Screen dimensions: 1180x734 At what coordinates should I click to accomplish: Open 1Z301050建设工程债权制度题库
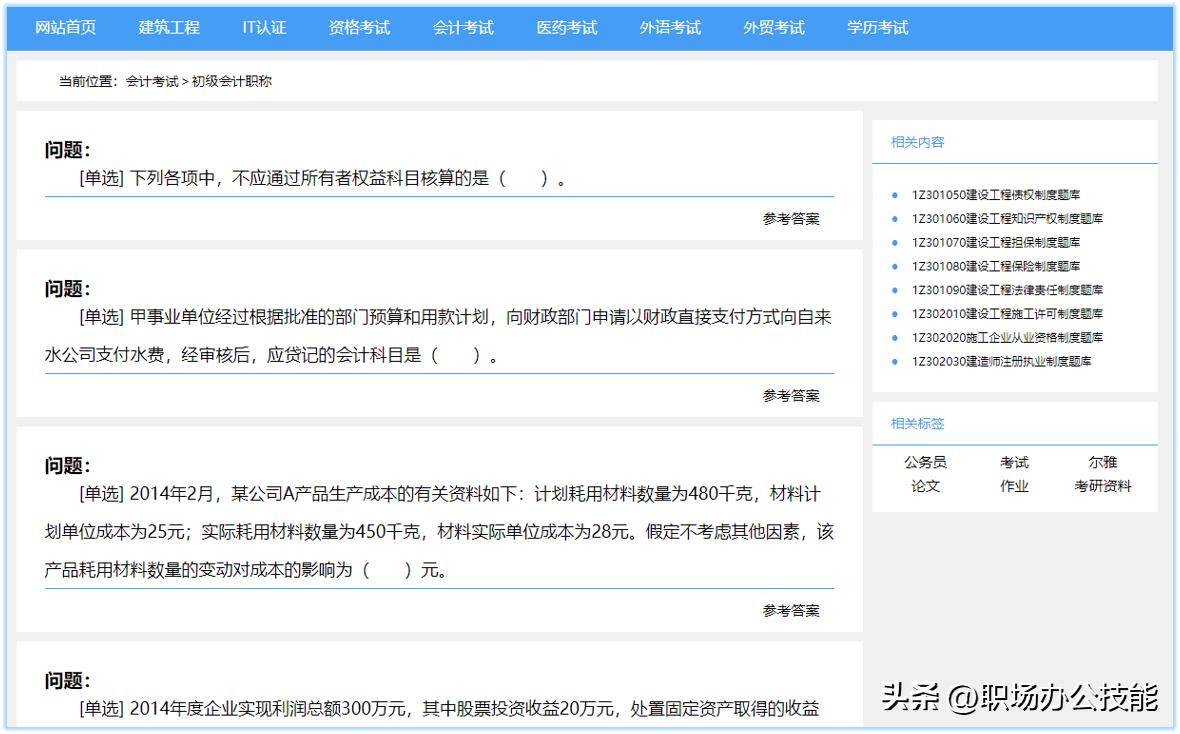[996, 195]
